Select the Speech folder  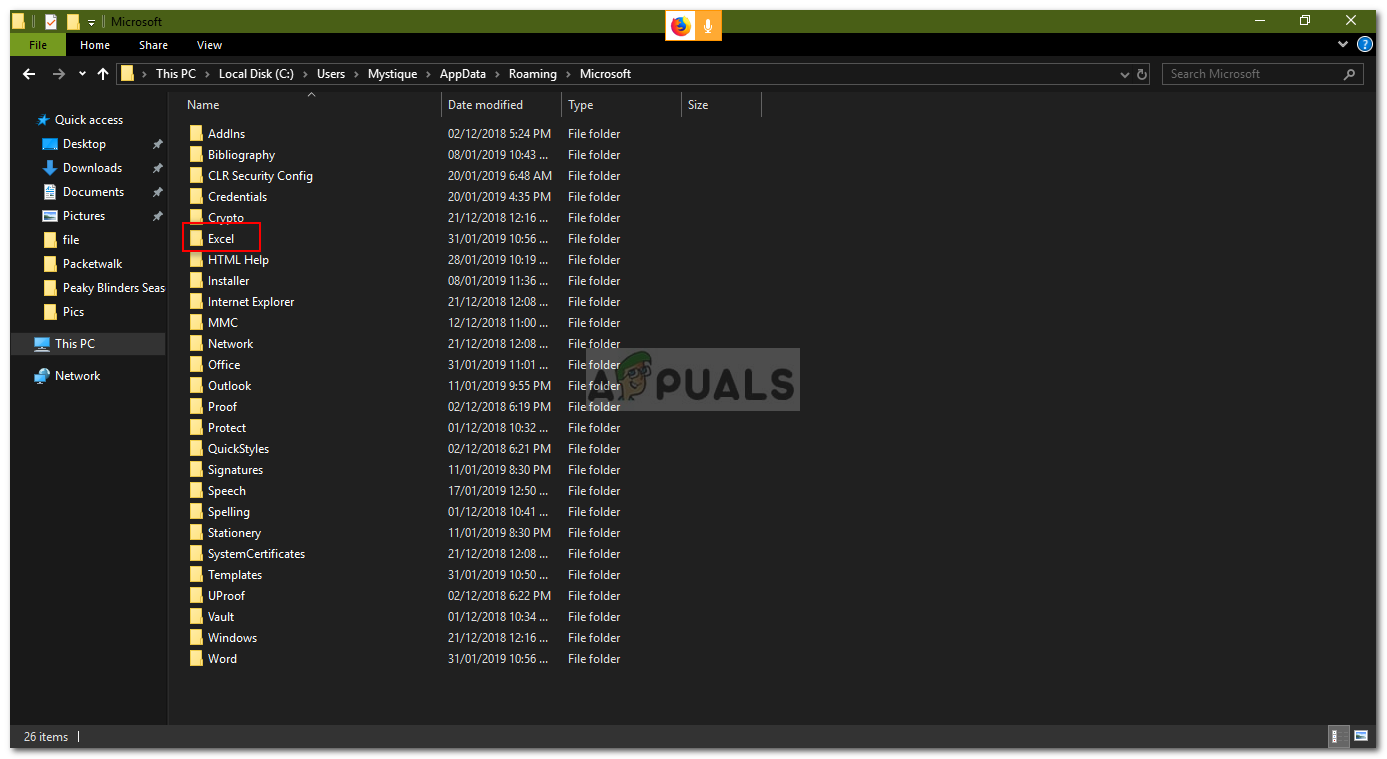point(226,491)
